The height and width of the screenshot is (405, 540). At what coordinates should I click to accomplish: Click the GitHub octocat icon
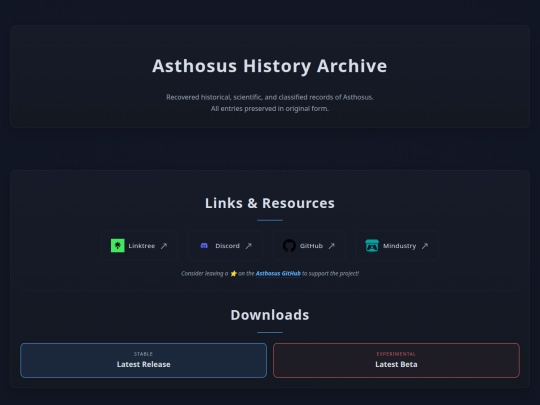click(x=289, y=246)
